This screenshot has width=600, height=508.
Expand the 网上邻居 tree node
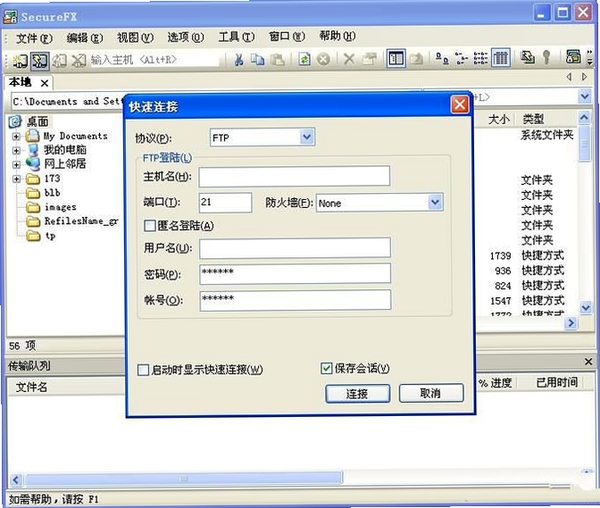[x=16, y=164]
